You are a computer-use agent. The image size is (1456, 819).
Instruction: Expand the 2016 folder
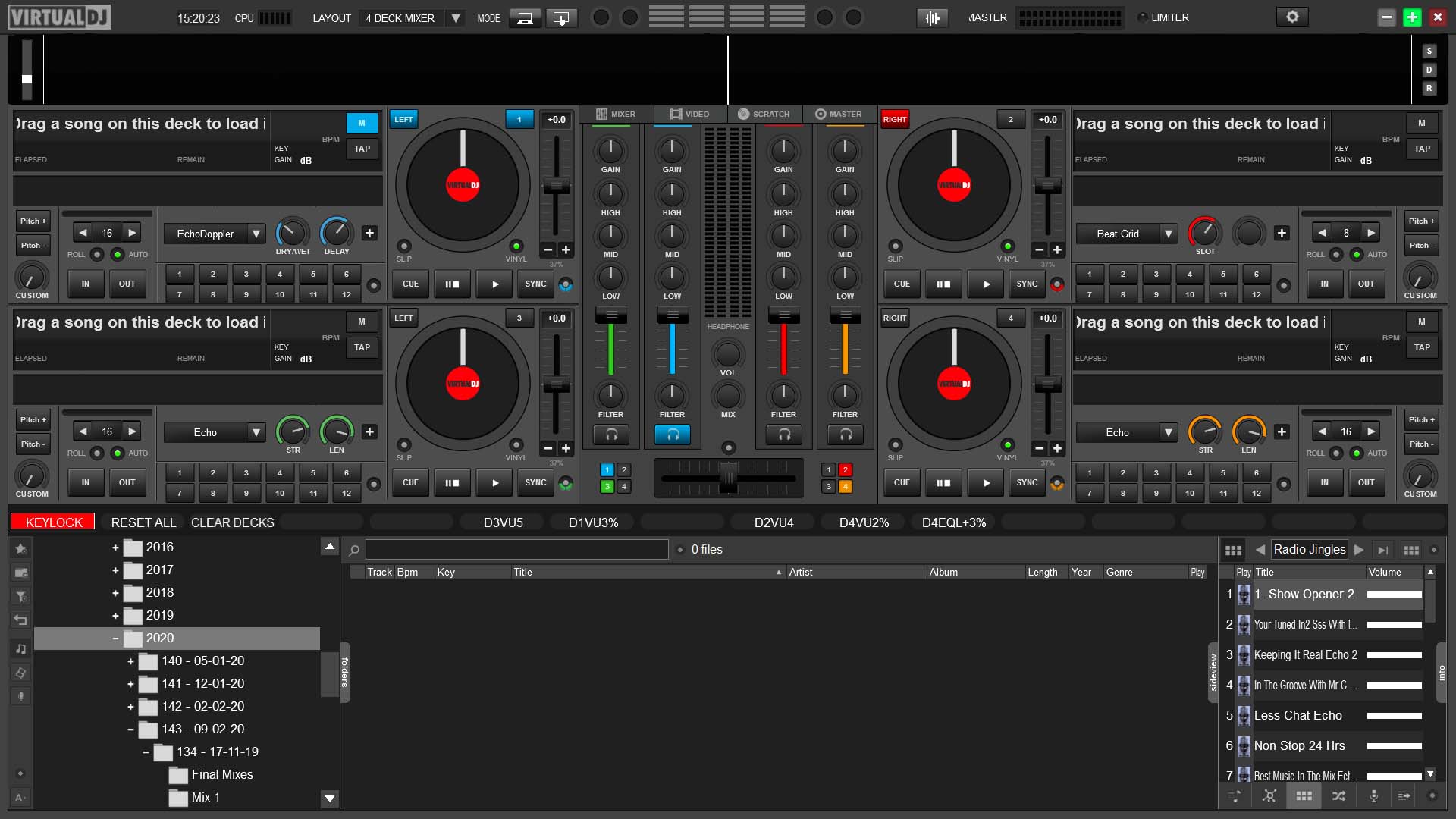click(x=115, y=548)
